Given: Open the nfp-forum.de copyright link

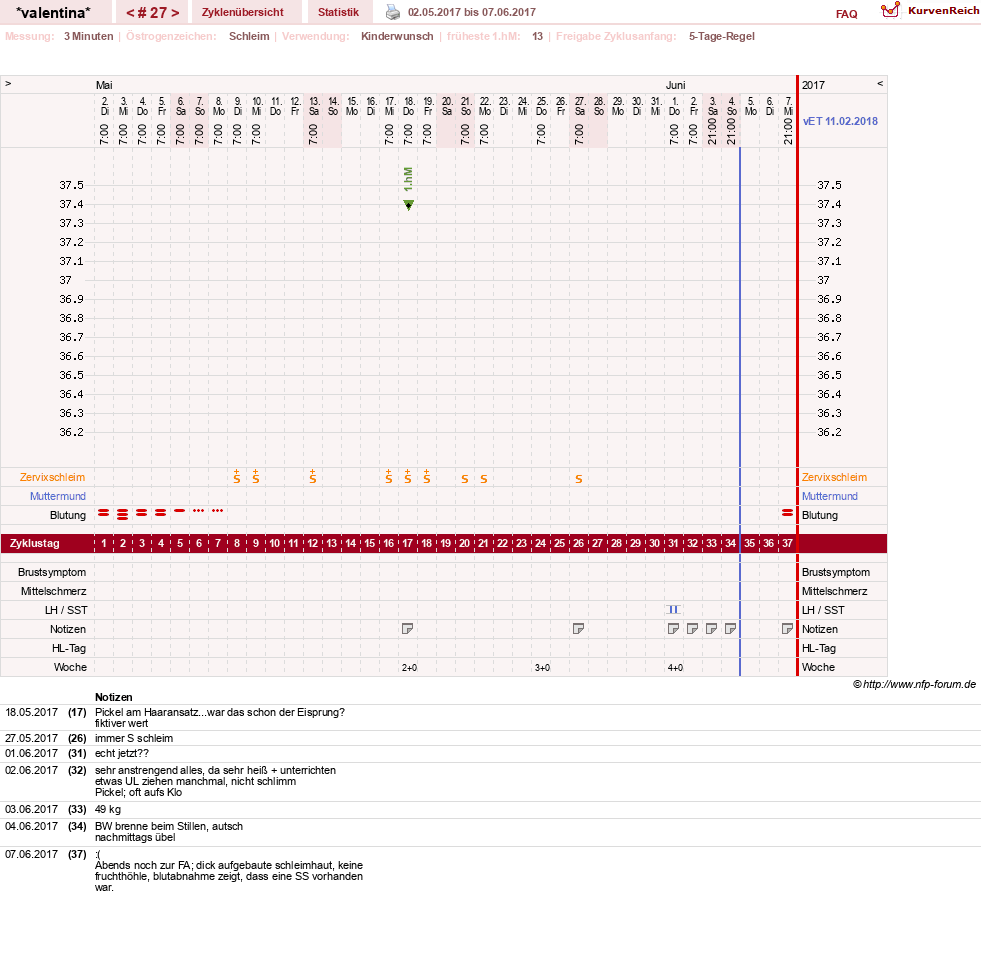Looking at the screenshot, I should pos(914,684).
